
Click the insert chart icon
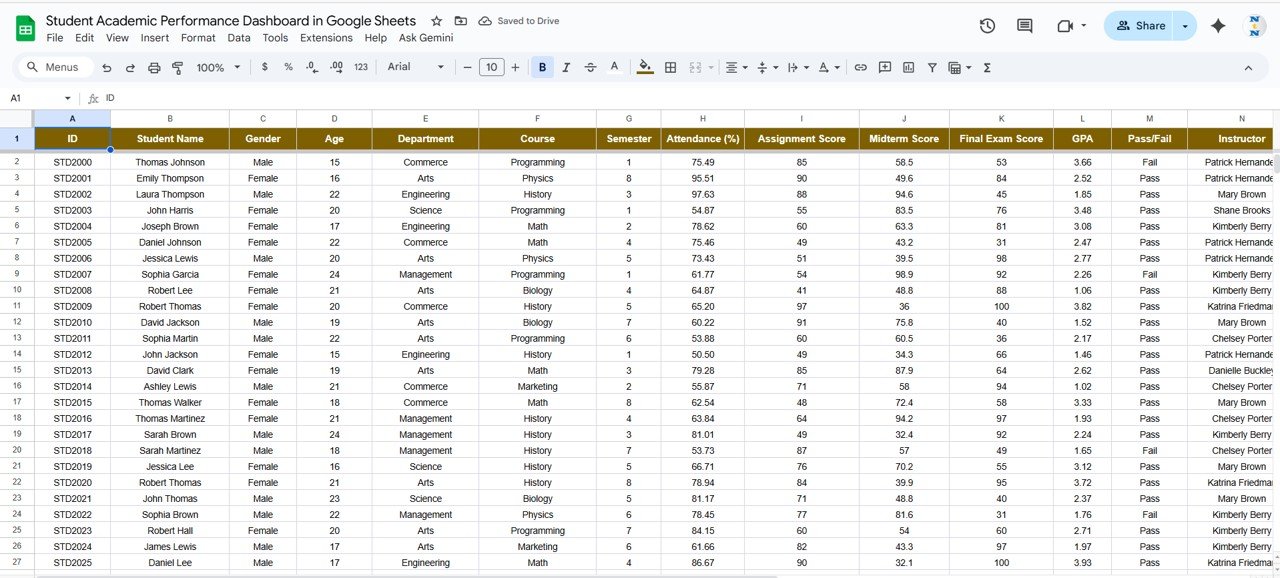click(x=908, y=67)
